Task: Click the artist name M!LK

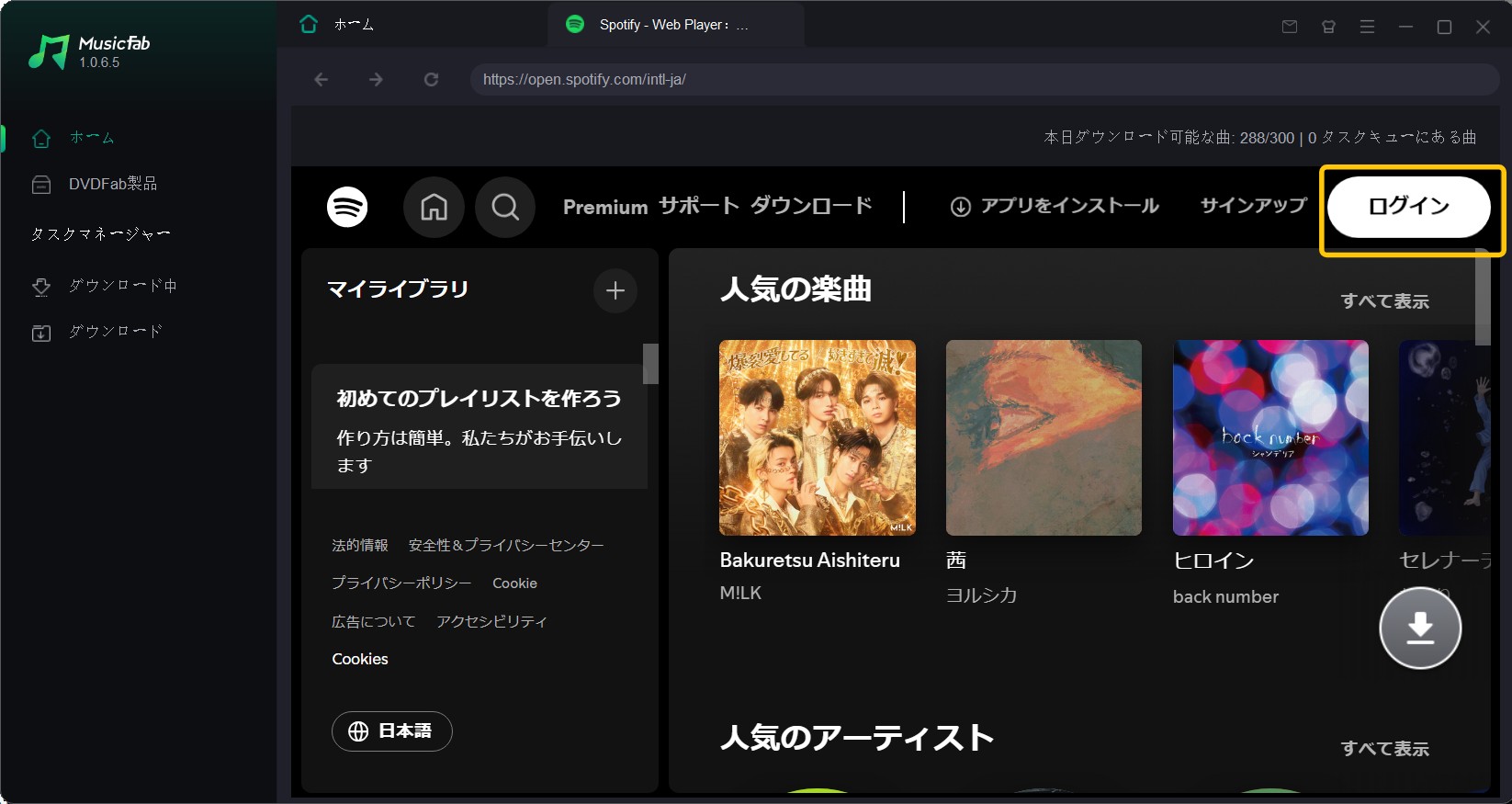Action: click(x=740, y=594)
